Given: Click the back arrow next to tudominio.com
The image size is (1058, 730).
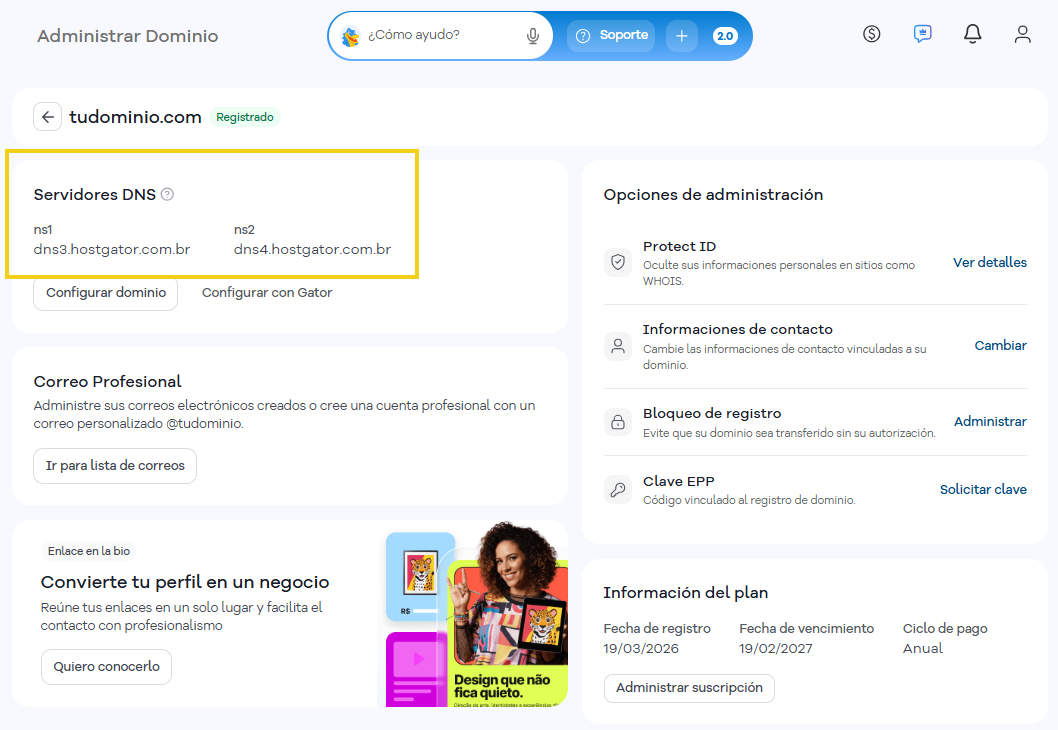Looking at the screenshot, I should coord(47,117).
